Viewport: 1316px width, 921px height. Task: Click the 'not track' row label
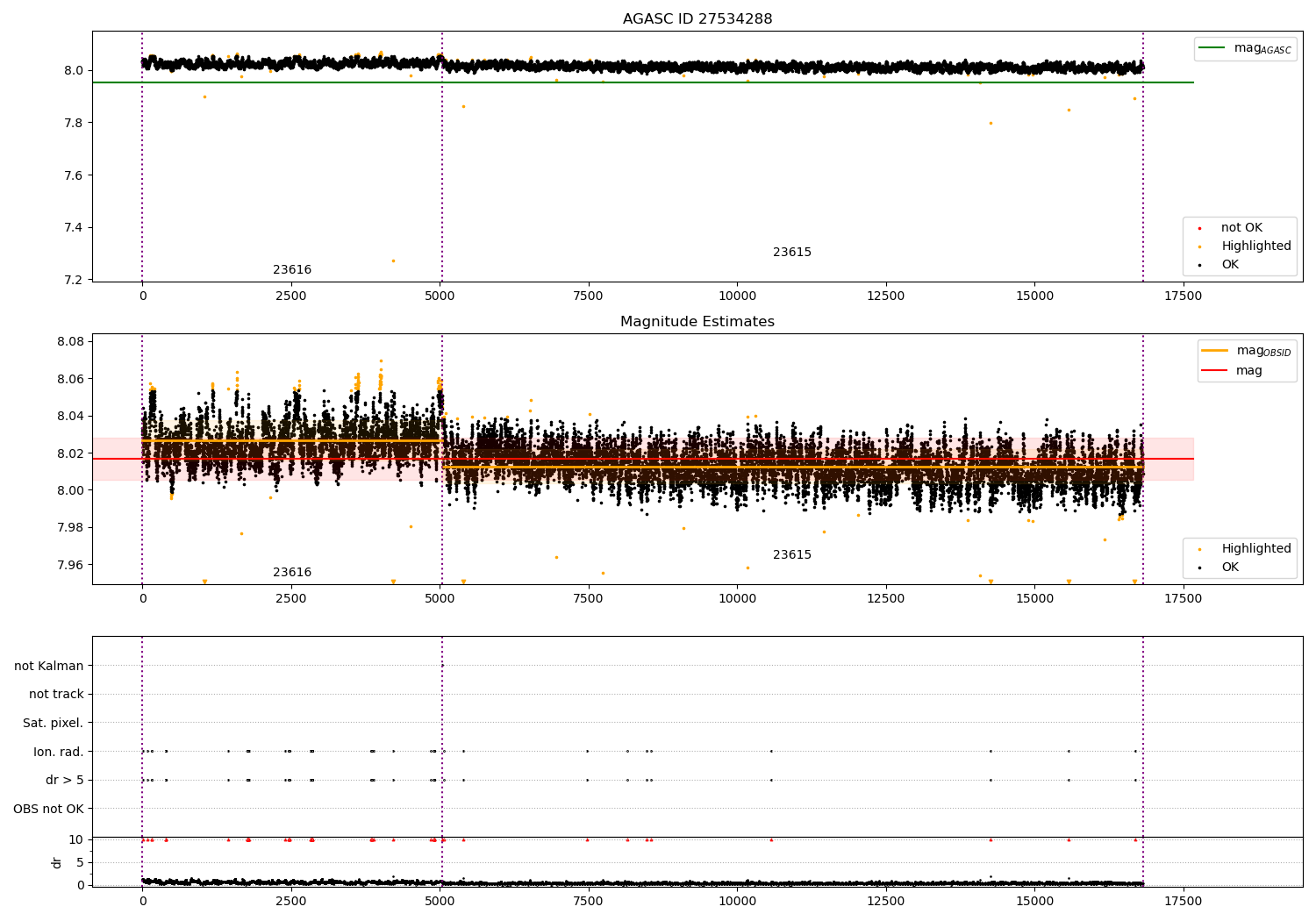56,695
